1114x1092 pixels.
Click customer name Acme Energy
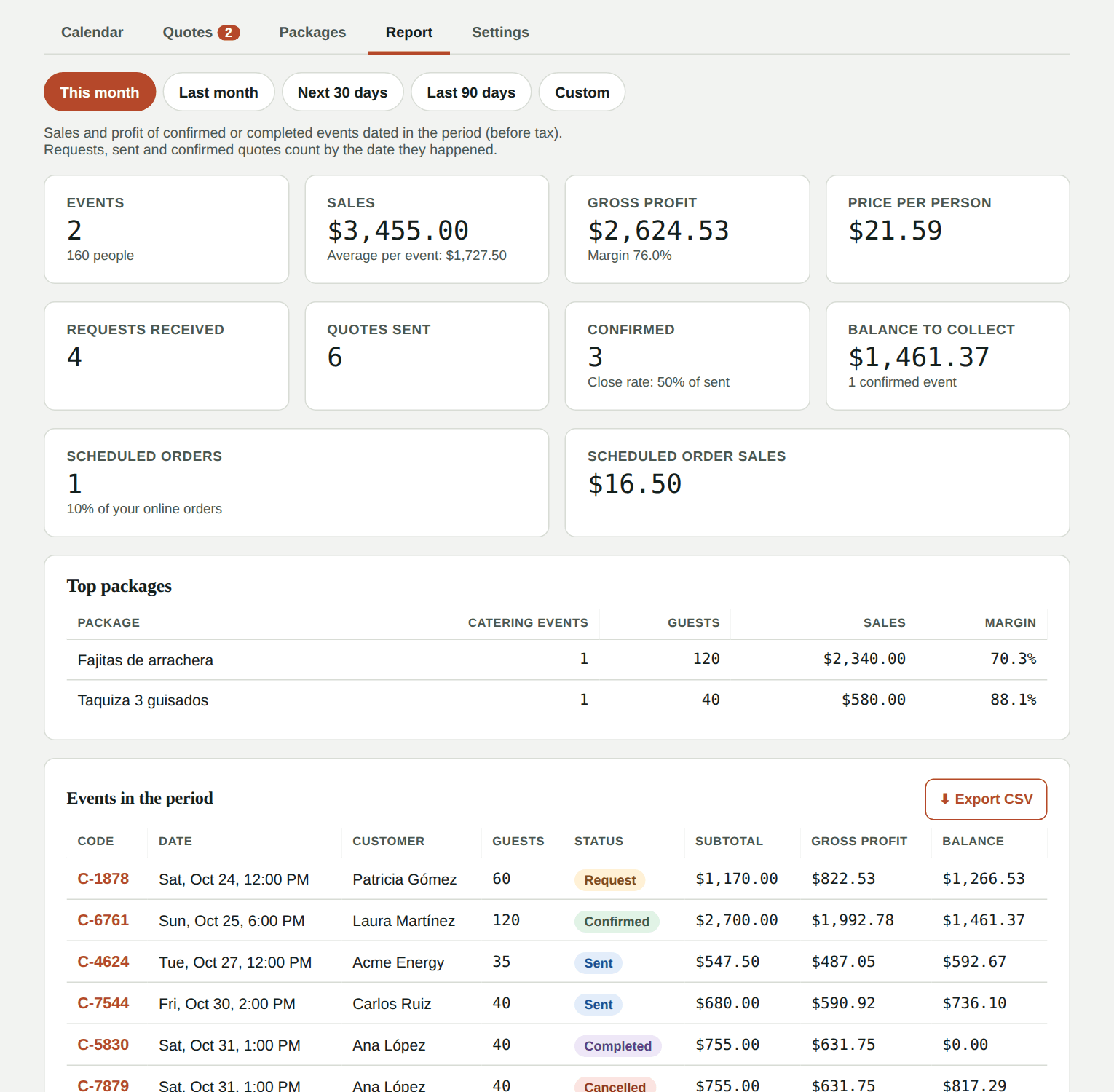[x=398, y=962]
